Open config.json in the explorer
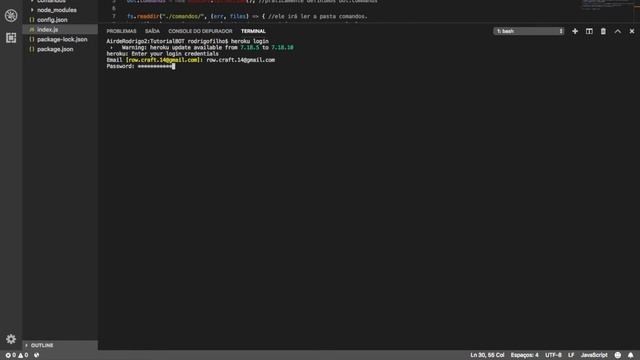Image resolution: width=640 pixels, height=360 pixels. (52, 20)
